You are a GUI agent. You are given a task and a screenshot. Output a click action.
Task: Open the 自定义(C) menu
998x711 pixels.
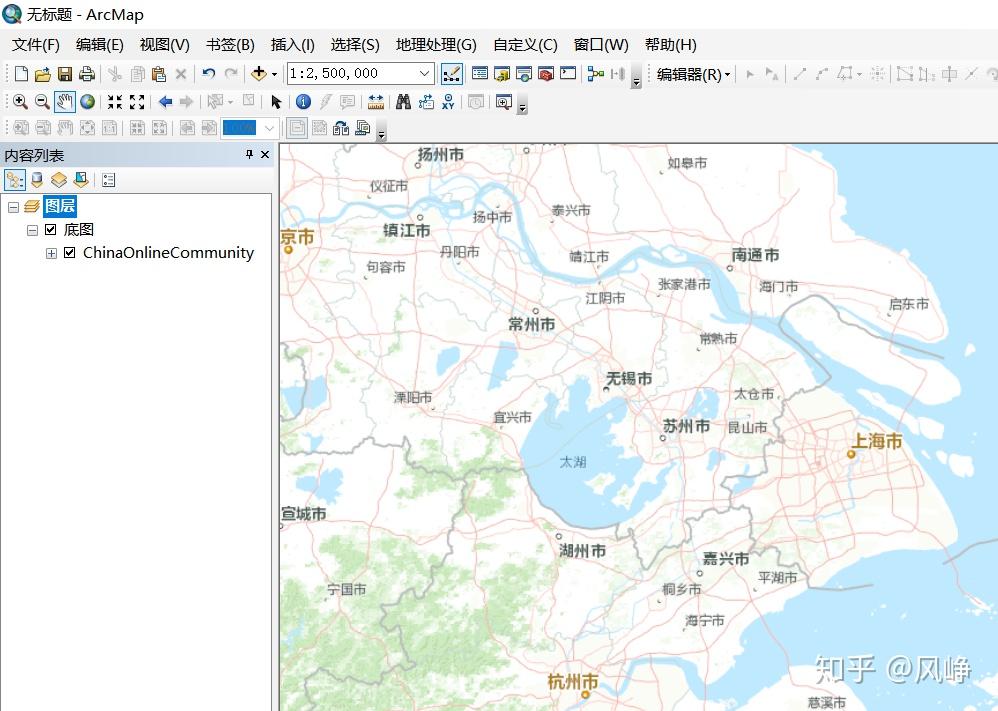pos(525,45)
